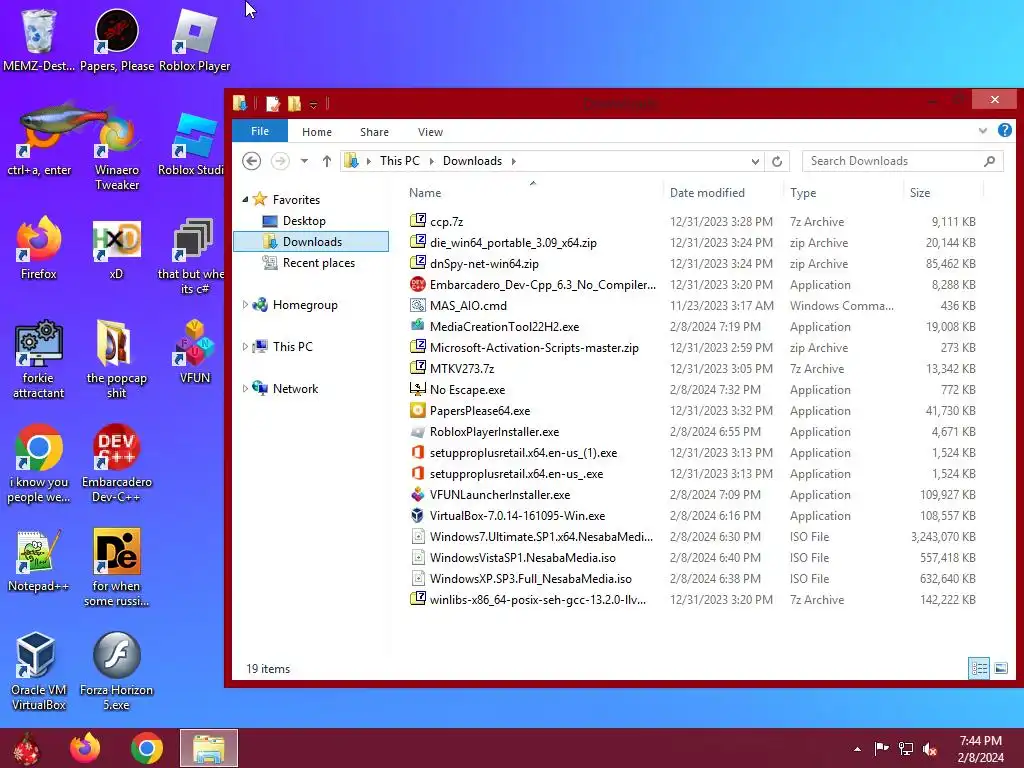Open Oracle VM VirtualBox desktop shortcut
Image resolution: width=1024 pixels, height=768 pixels.
click(x=39, y=671)
